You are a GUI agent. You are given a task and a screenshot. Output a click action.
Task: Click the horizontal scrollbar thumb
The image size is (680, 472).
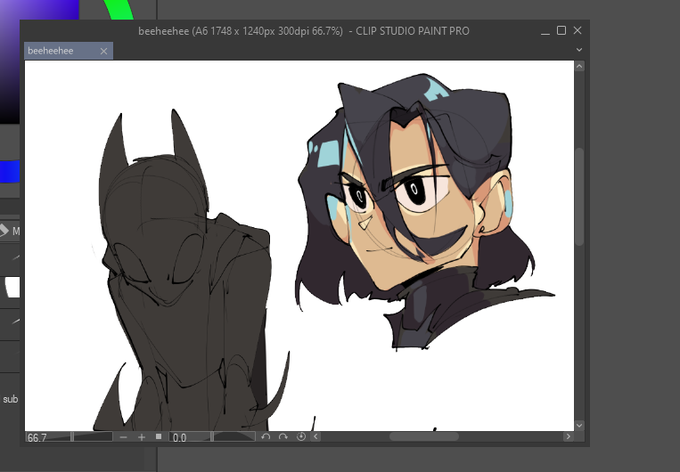(424, 436)
